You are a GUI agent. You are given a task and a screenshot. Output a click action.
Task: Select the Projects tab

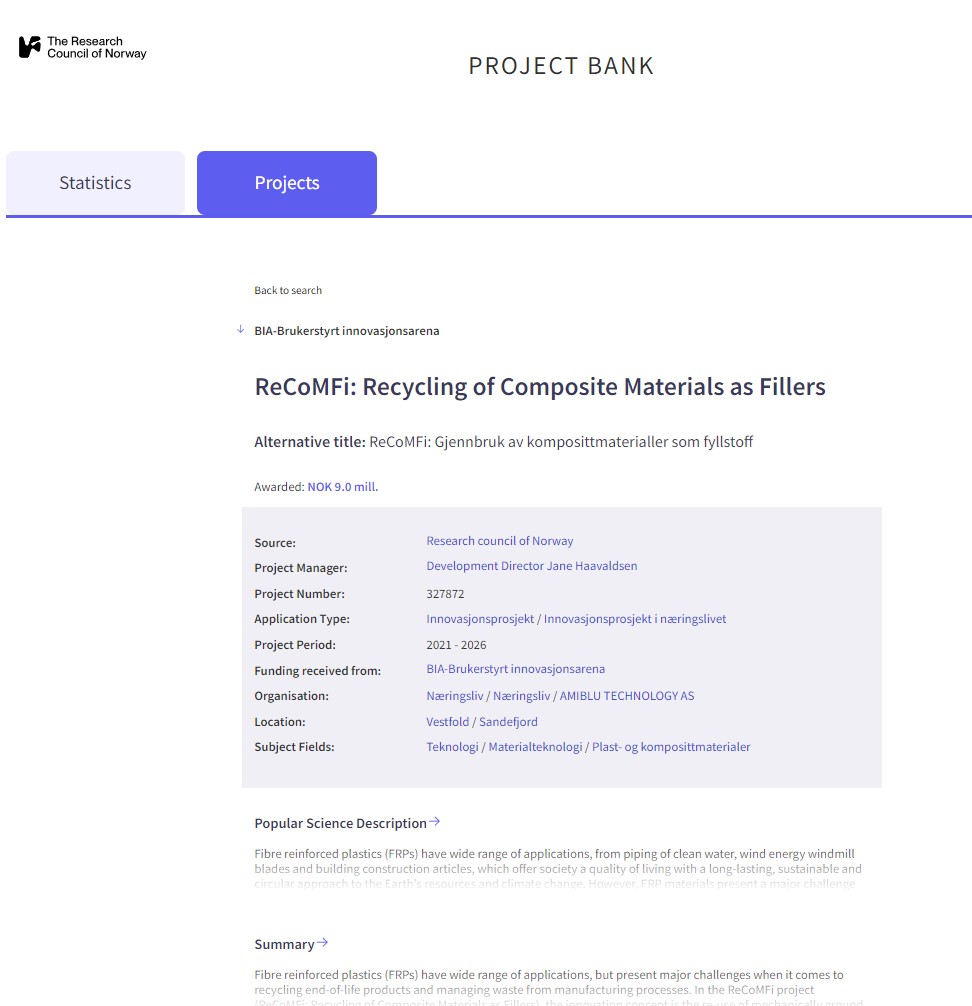click(x=287, y=183)
